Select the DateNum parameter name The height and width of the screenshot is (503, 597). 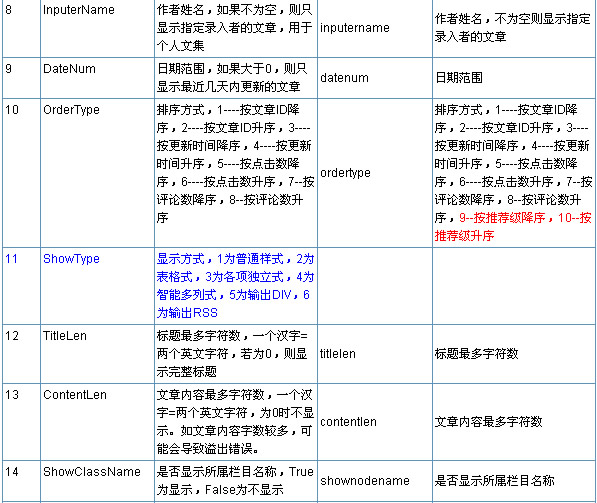(x=69, y=69)
